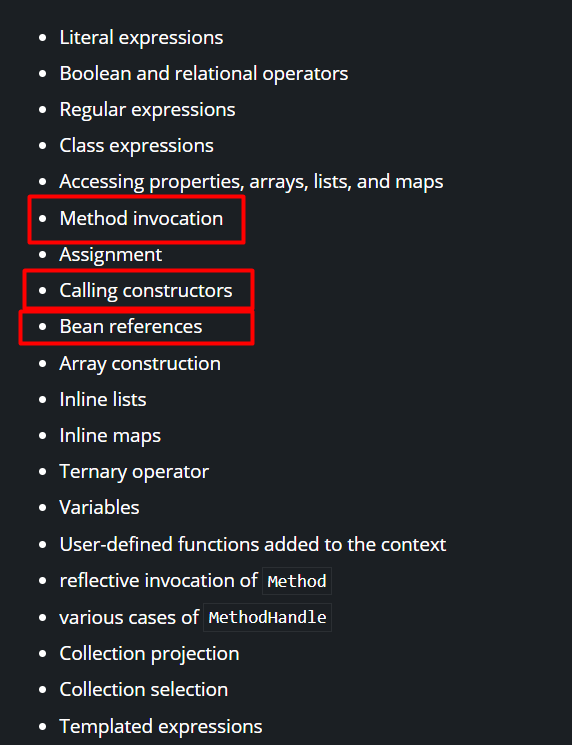Click the Inline lists item
572x745 pixels.
click(103, 400)
